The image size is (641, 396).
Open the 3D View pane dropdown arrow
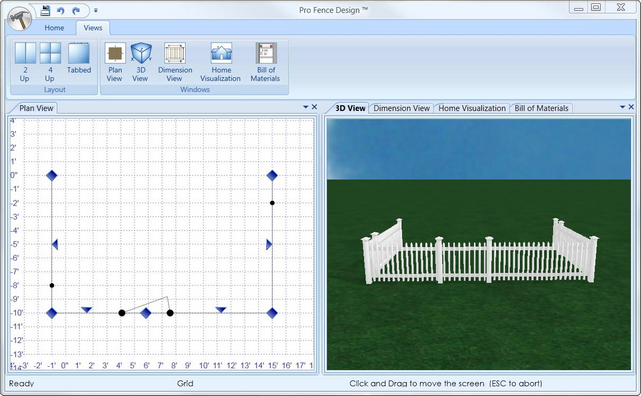point(622,107)
